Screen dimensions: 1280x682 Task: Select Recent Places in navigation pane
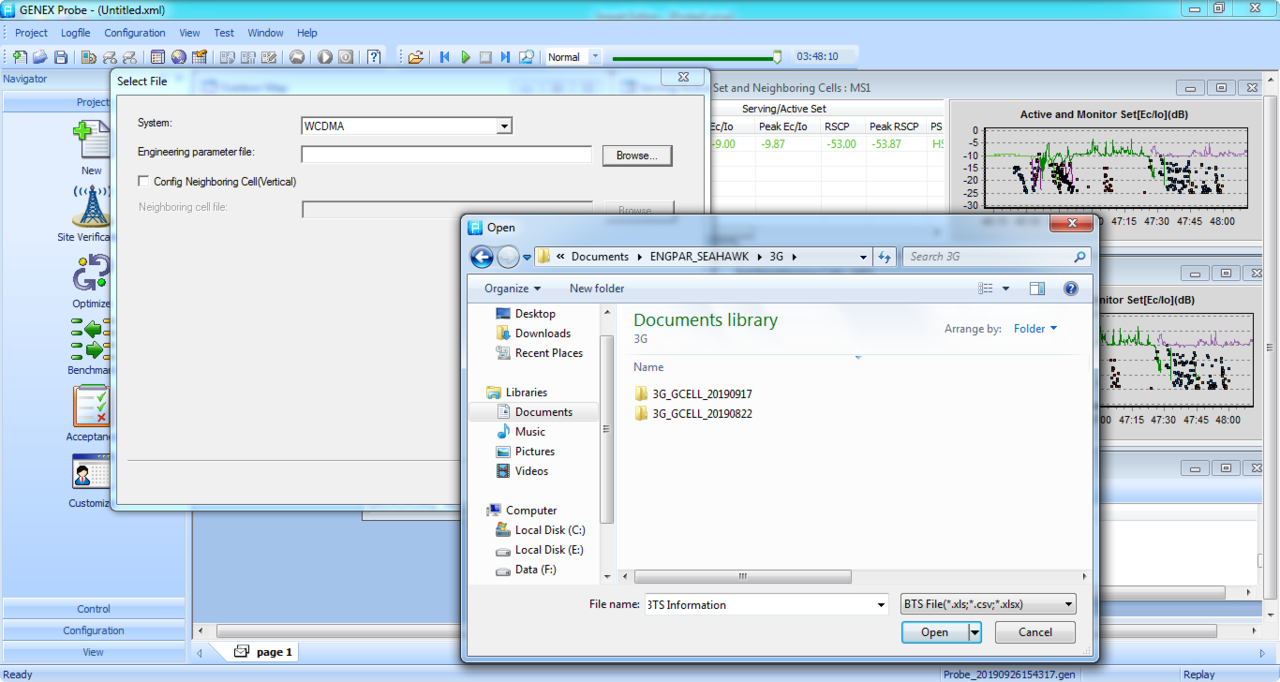(x=539, y=353)
